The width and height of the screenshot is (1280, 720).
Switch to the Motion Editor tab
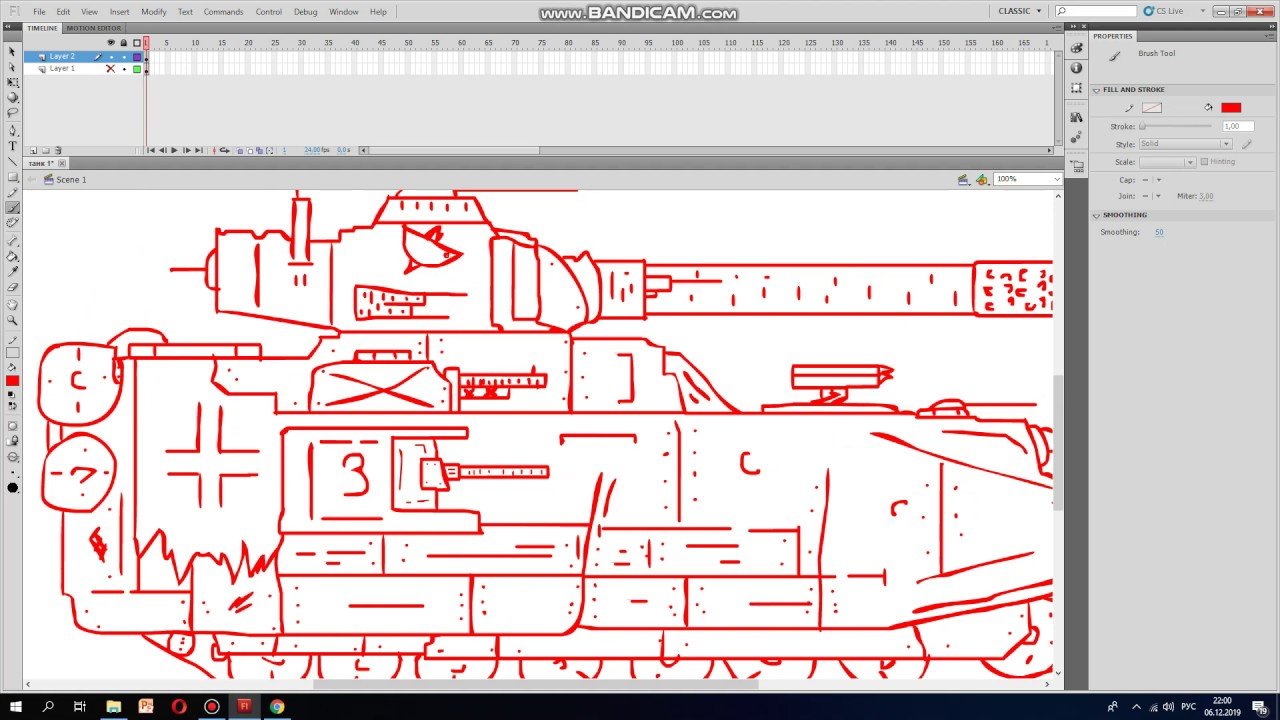tap(93, 28)
